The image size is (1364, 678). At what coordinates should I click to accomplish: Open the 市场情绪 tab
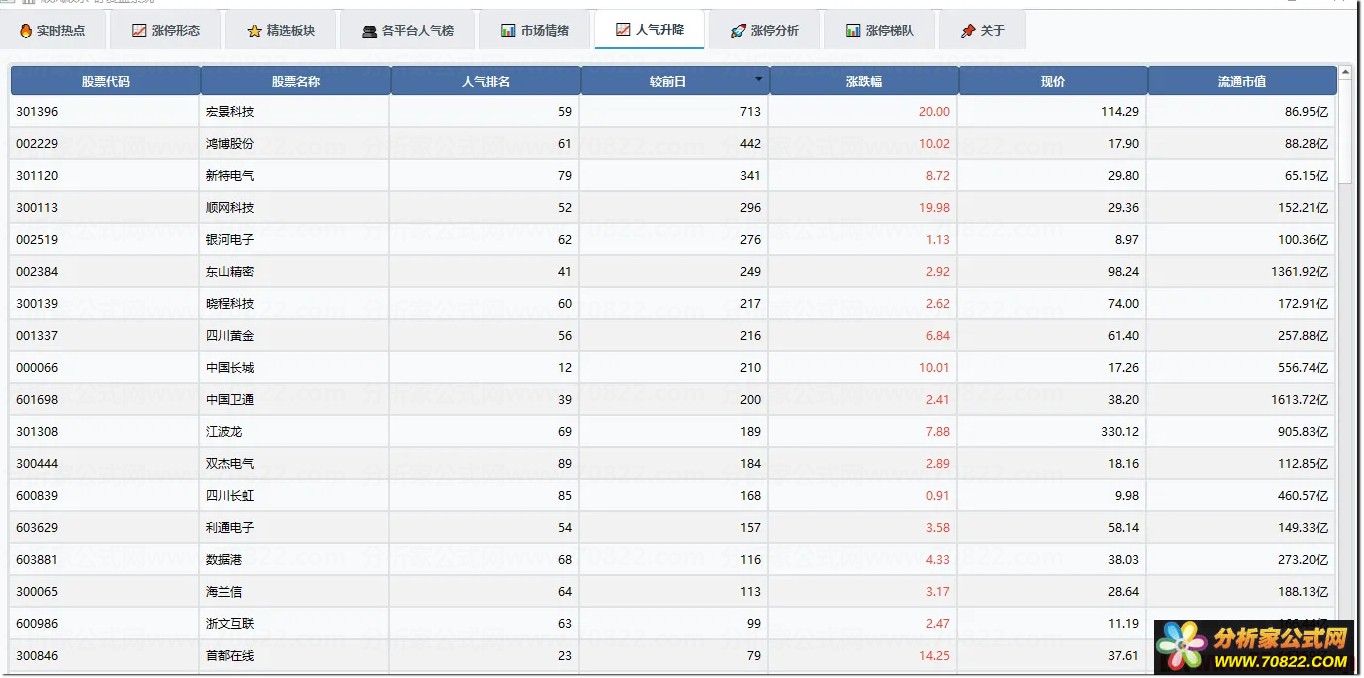click(535, 31)
